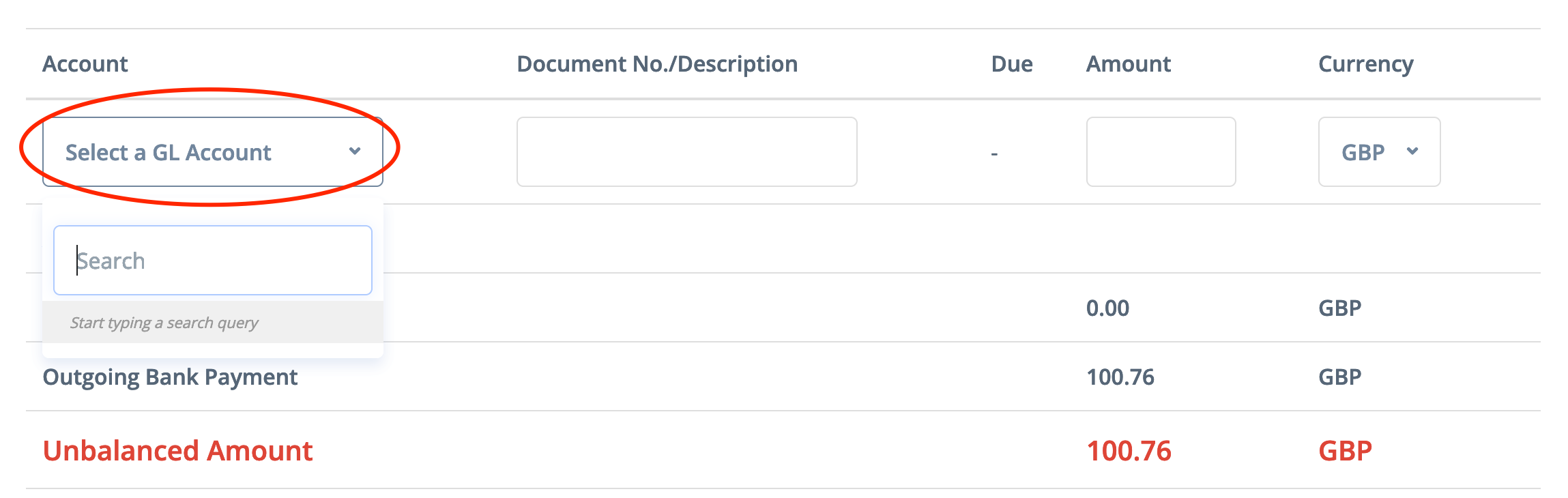Click the chevron in the currency selector

1412,151
